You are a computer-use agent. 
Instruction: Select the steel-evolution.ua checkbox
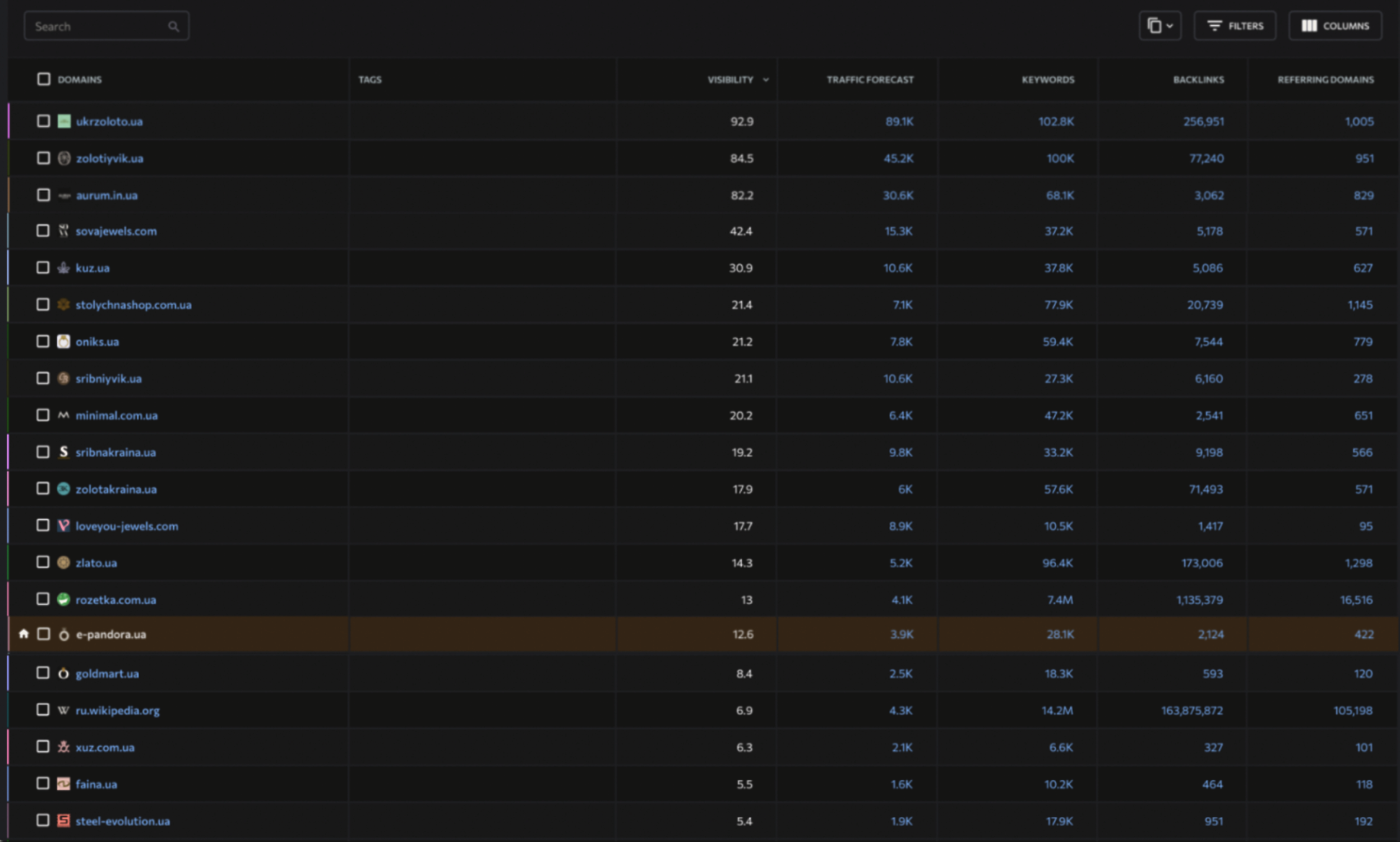coord(43,820)
